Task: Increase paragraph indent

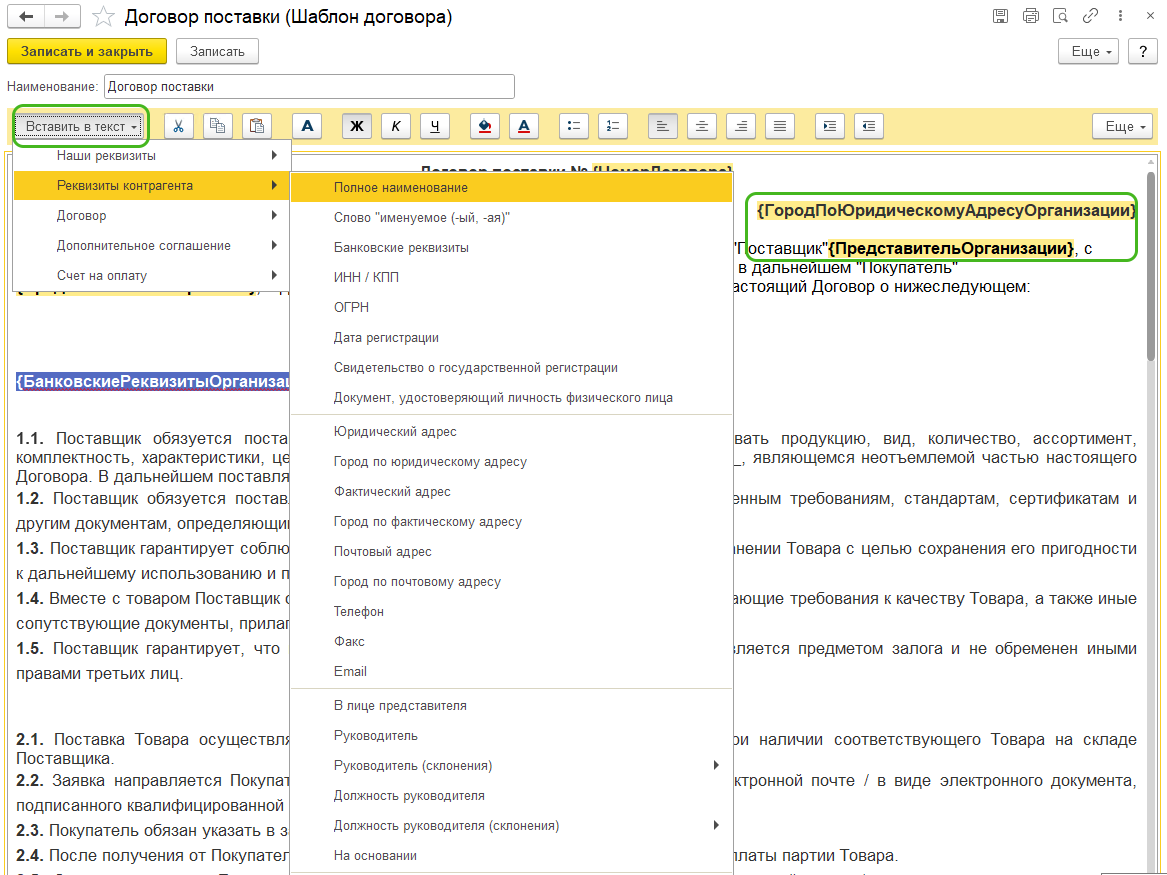Action: (829, 126)
